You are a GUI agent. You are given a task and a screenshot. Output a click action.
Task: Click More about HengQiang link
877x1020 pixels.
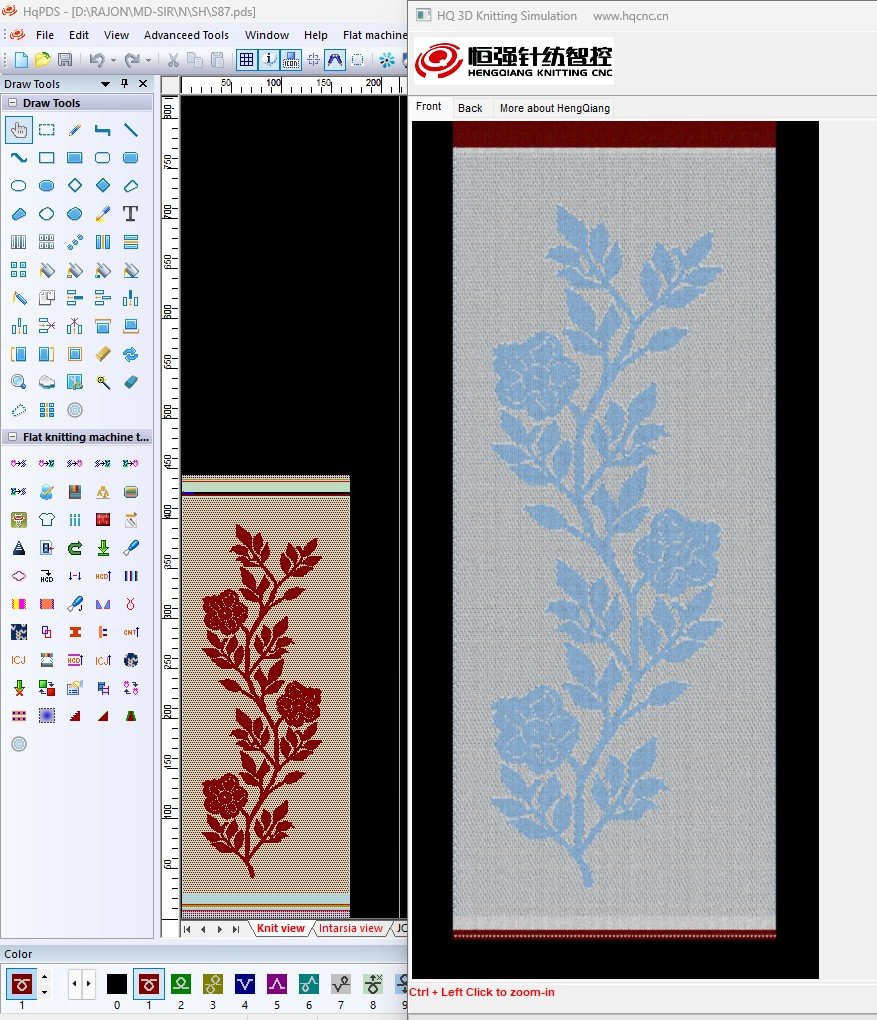click(554, 108)
